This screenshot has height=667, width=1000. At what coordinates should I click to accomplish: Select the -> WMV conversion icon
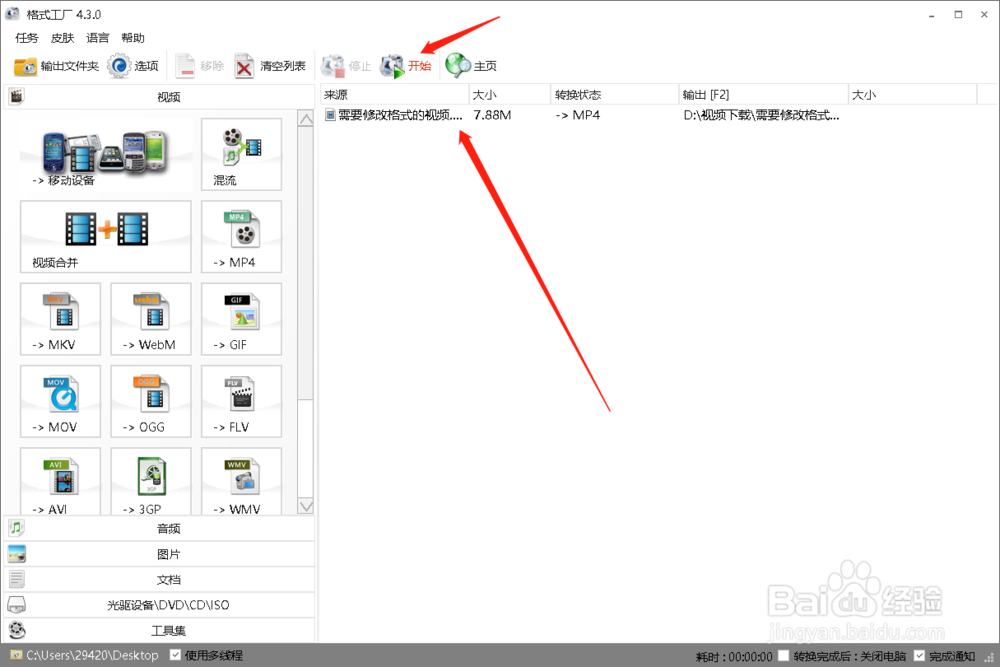pos(241,481)
